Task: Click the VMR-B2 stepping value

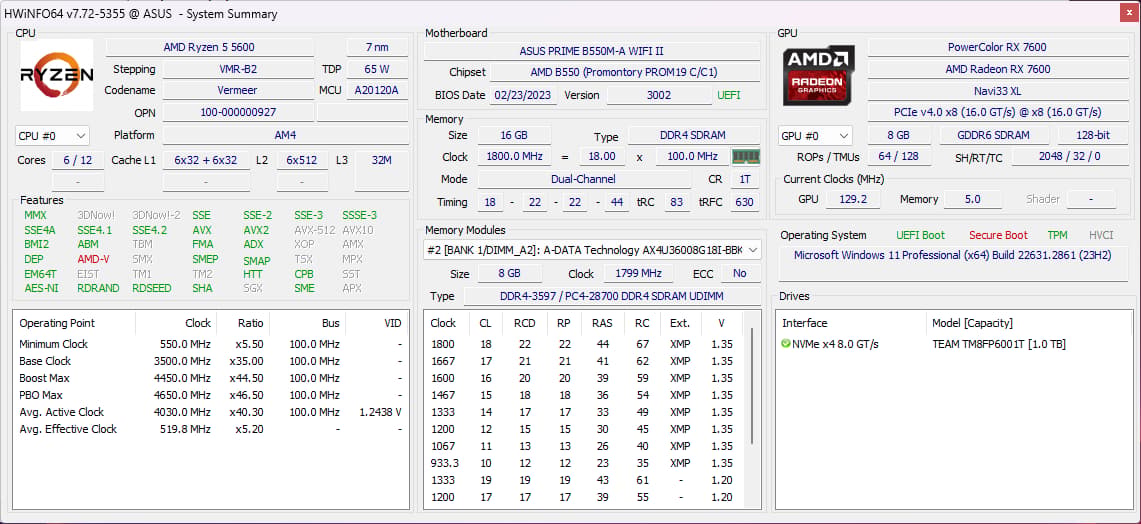Action: tap(238, 69)
